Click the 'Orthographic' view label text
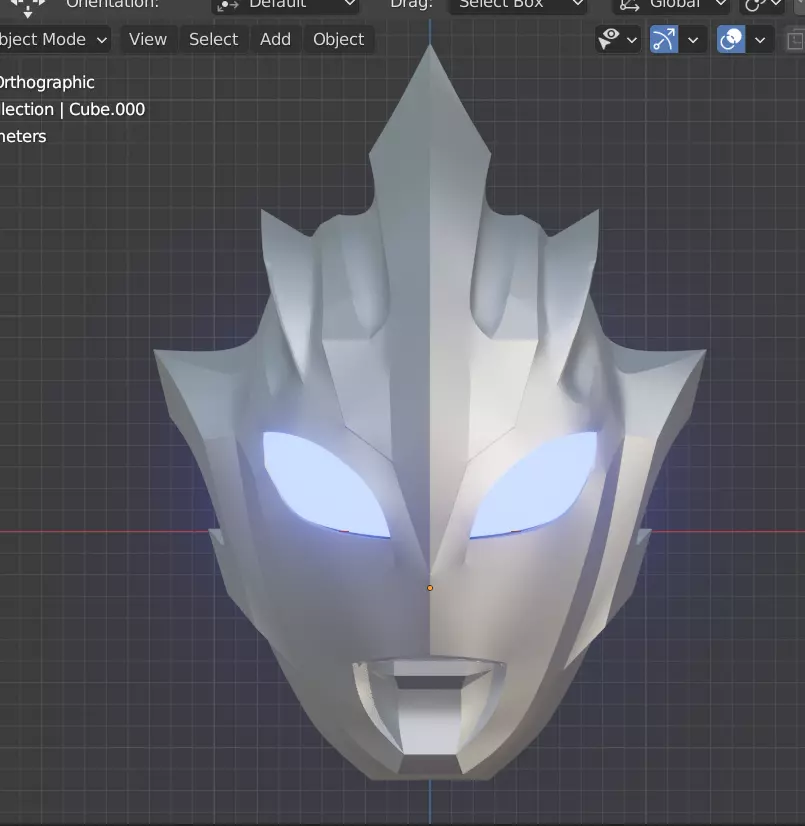Viewport: 805px width, 826px height. (x=47, y=83)
